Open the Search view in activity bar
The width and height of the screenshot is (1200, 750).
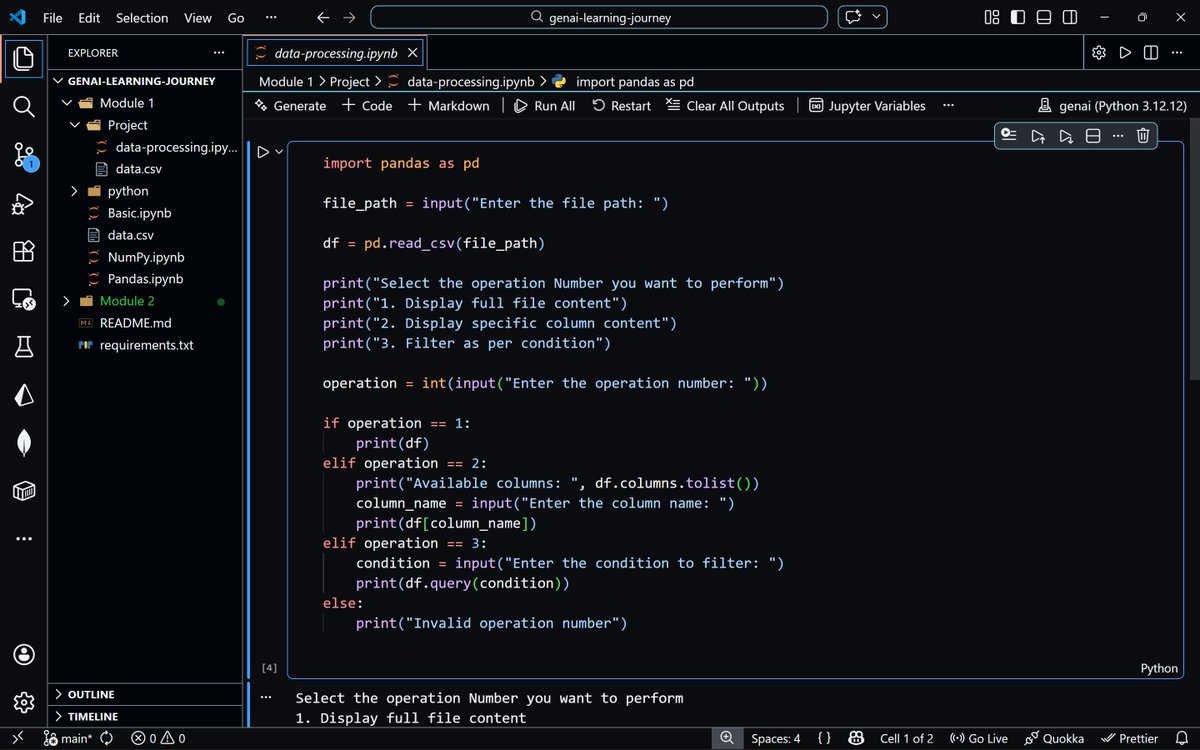pyautogui.click(x=24, y=106)
